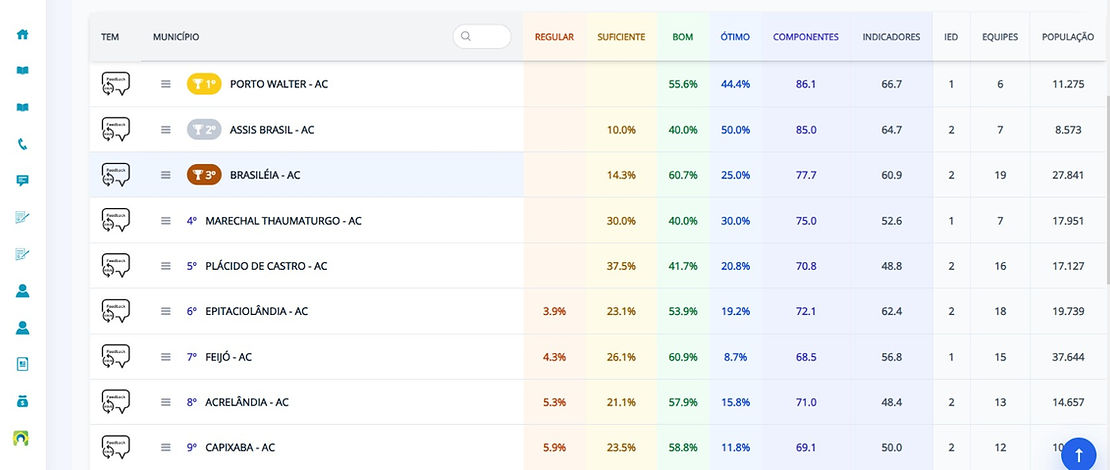Expand hamburger menu for Feijó row
Viewport: 1110px width, 470px height.
166,357
